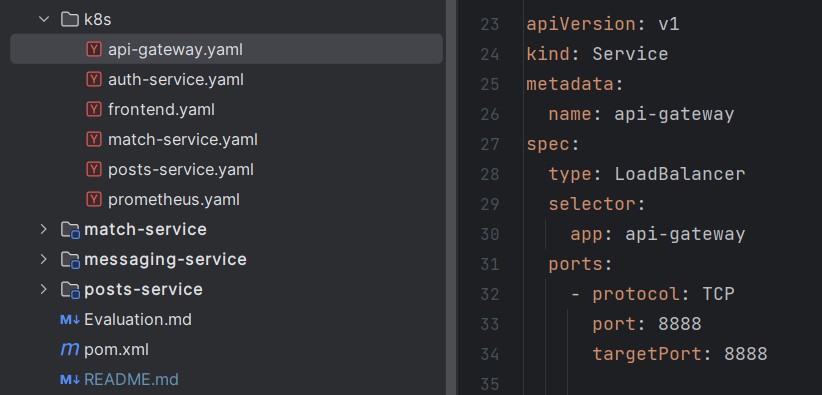Viewport: 822px width, 395px height.
Task: Click the 'LoadBalancer' value
Action: coord(680,174)
